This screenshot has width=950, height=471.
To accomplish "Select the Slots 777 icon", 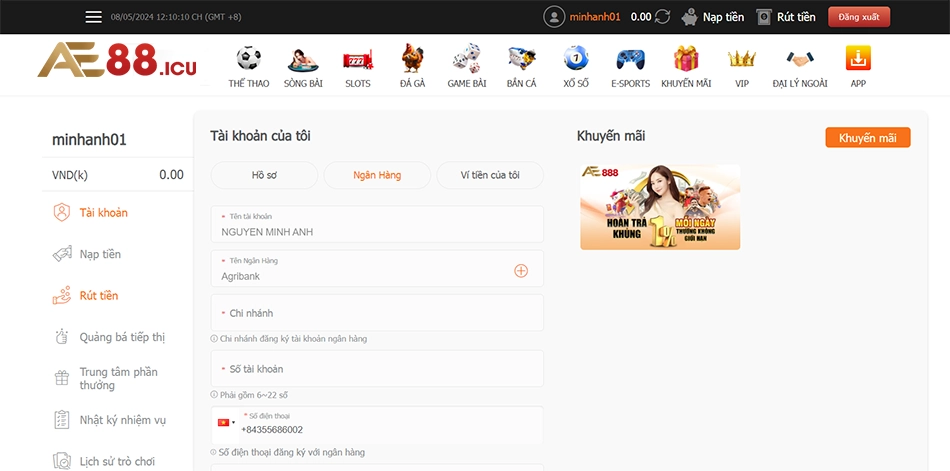I will [357, 59].
